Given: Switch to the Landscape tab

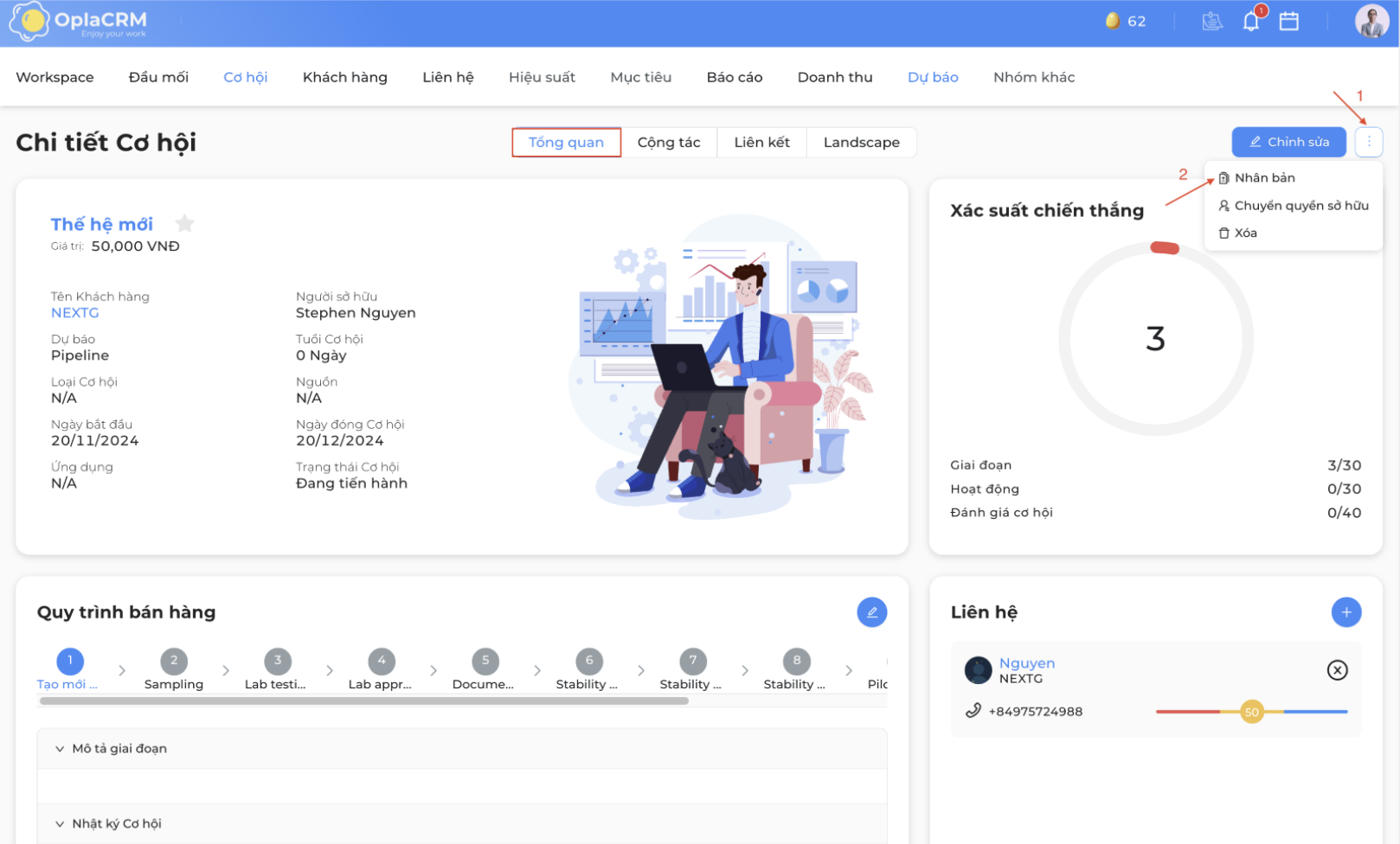Looking at the screenshot, I should (x=862, y=143).
